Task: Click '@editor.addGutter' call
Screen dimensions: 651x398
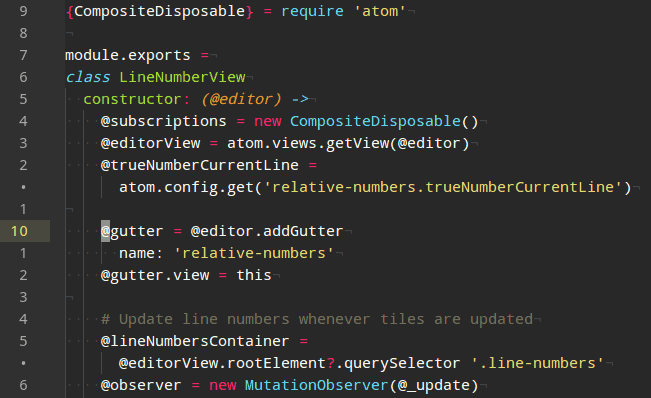Action: point(267,231)
